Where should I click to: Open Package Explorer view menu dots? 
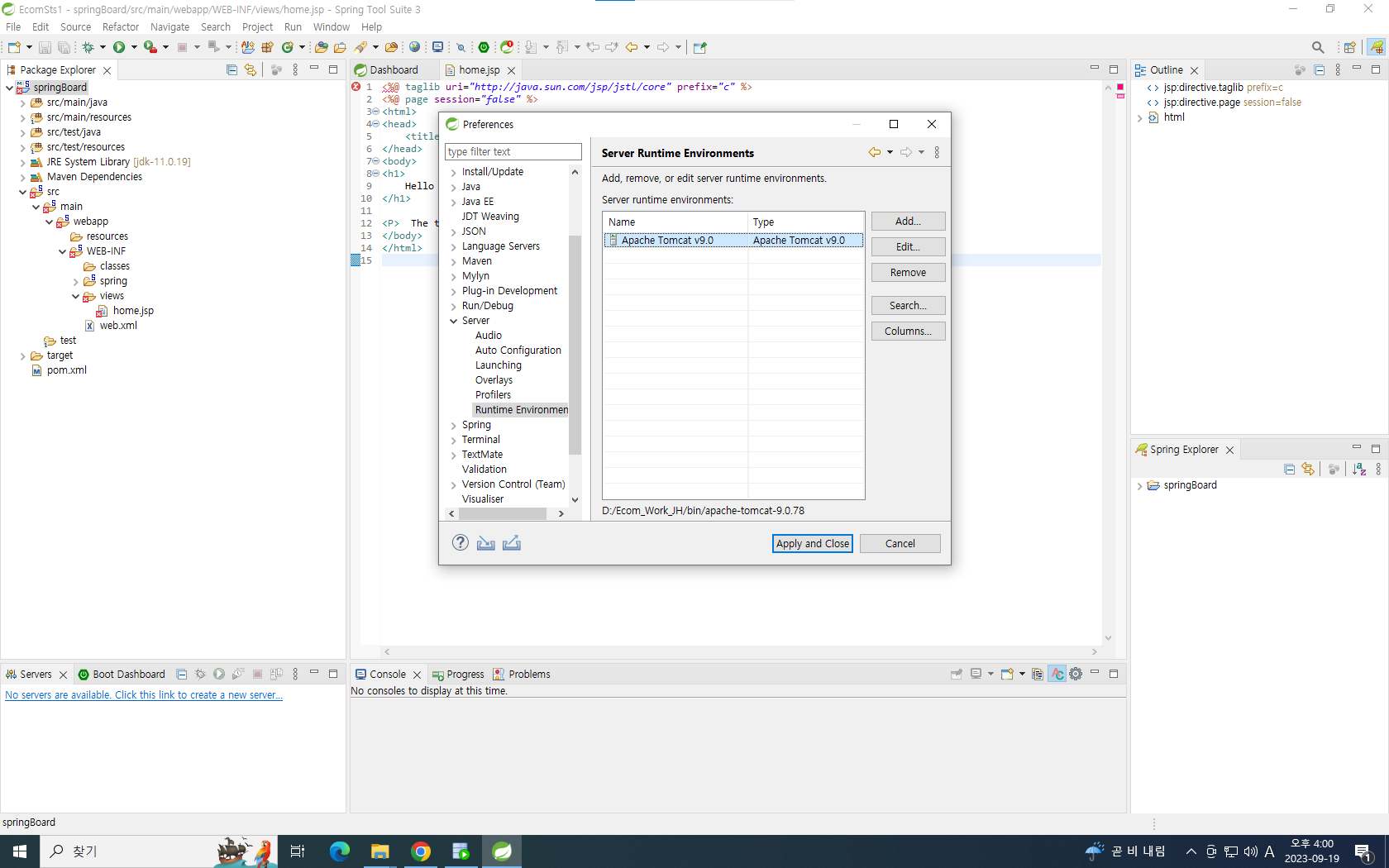tap(295, 70)
